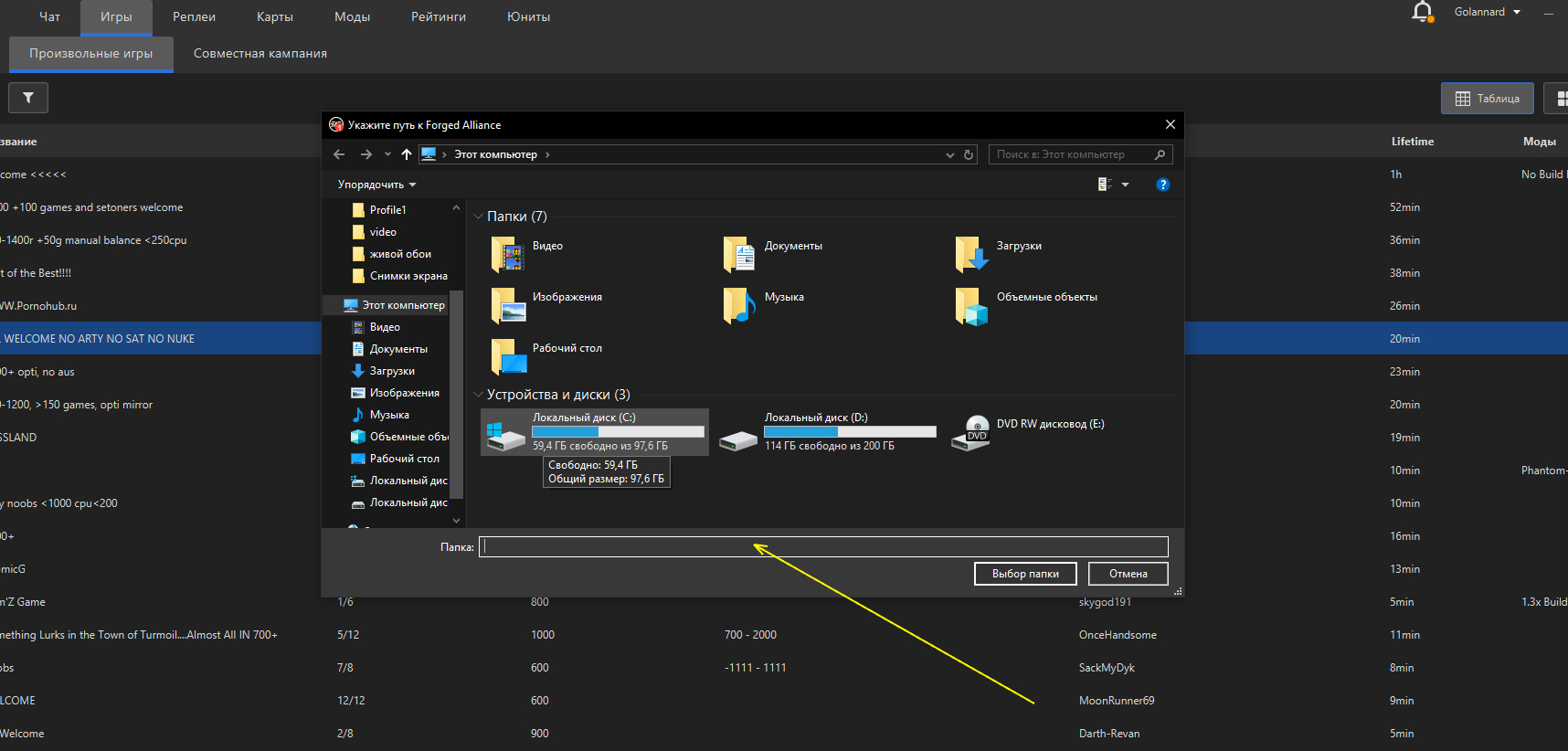The height and width of the screenshot is (751, 1568).
Task: Select Profile1 in the navigation tree
Action: coord(387,210)
